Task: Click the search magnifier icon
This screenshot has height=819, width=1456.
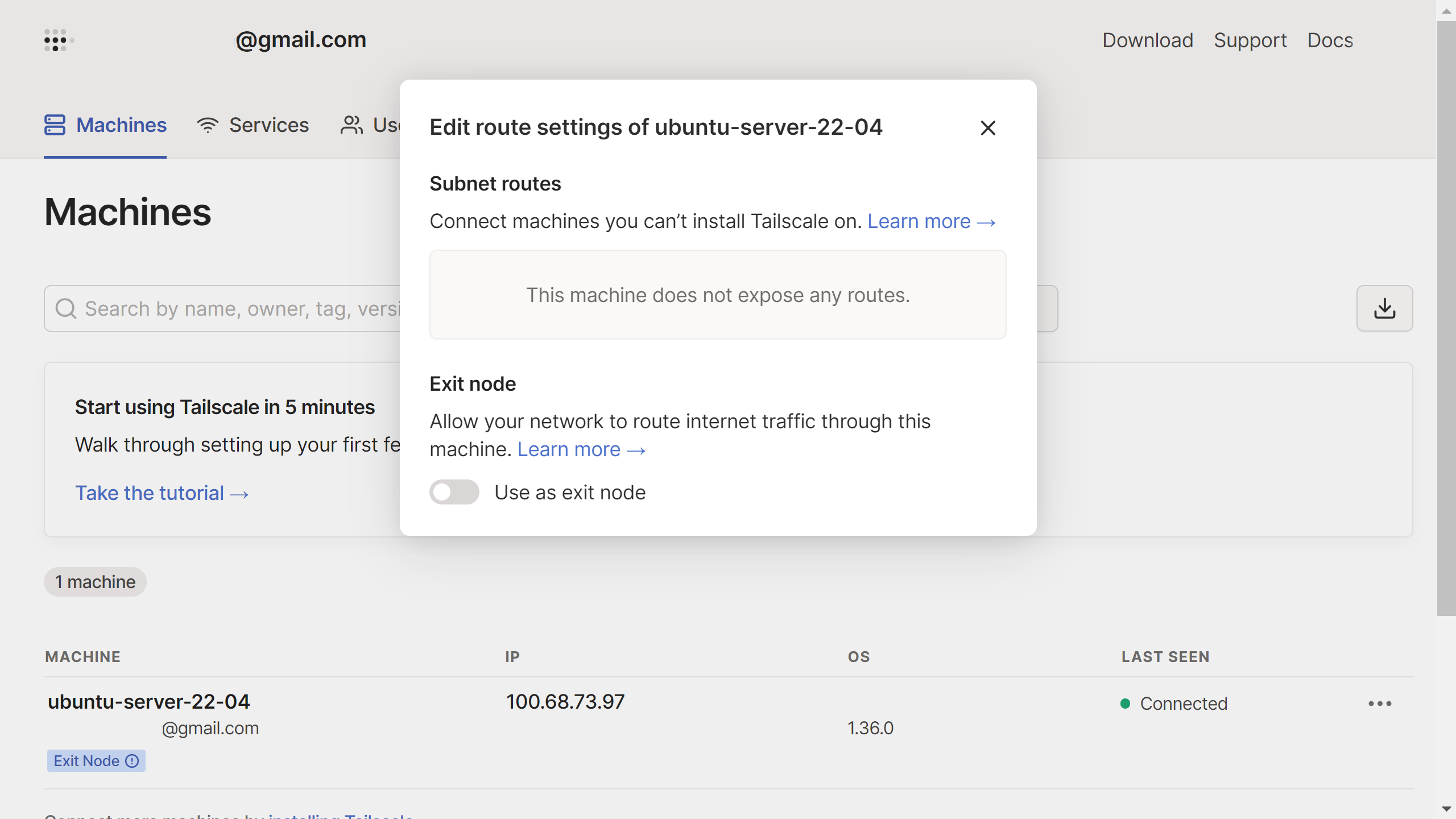Action: point(66,309)
